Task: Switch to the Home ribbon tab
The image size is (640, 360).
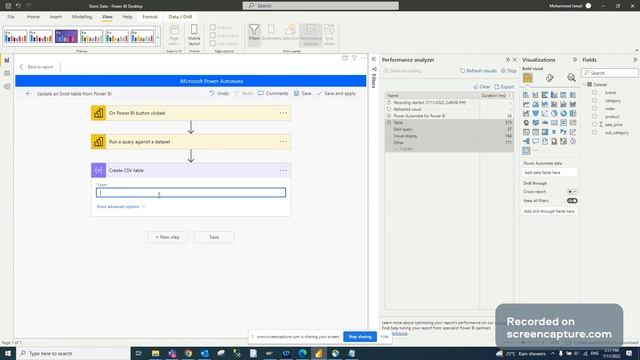Action: coord(33,17)
